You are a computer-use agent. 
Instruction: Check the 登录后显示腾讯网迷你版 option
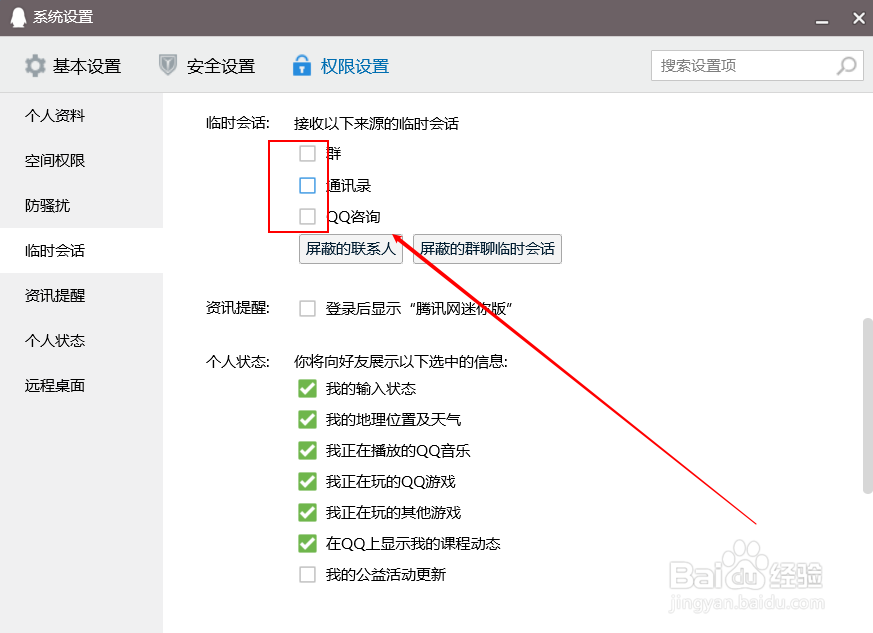click(x=307, y=308)
